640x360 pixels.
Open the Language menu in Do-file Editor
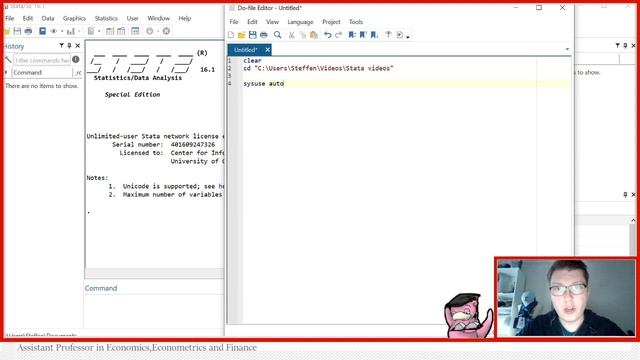300,22
